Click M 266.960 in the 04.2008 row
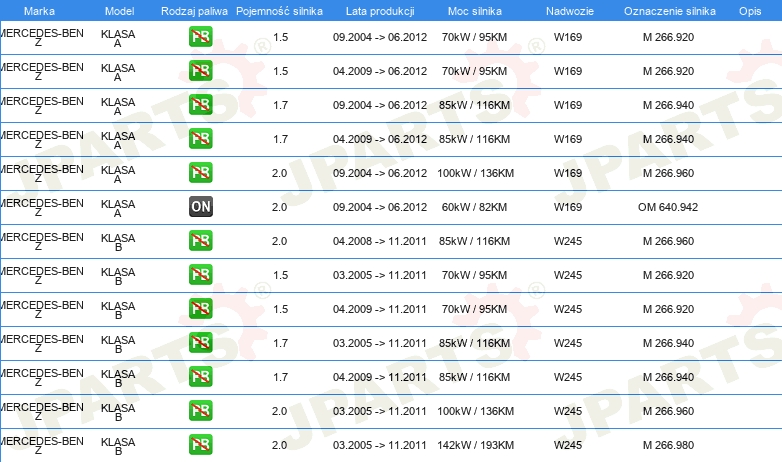782x462 pixels. (x=668, y=241)
